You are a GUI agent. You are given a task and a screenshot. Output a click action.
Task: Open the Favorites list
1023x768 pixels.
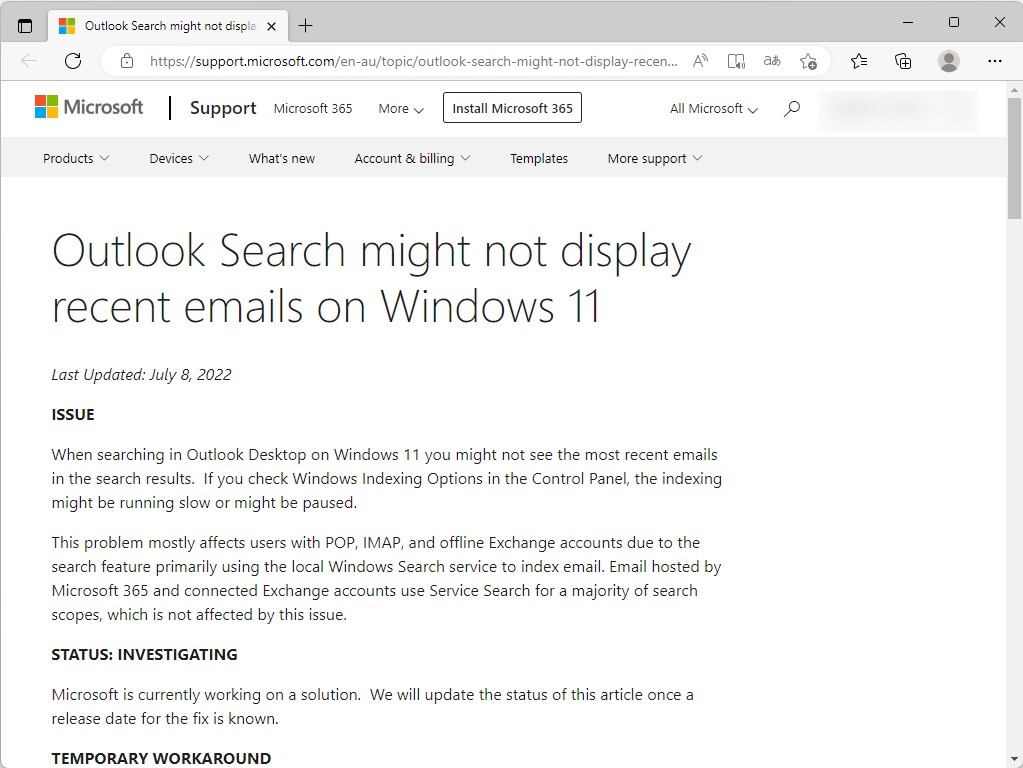859,61
